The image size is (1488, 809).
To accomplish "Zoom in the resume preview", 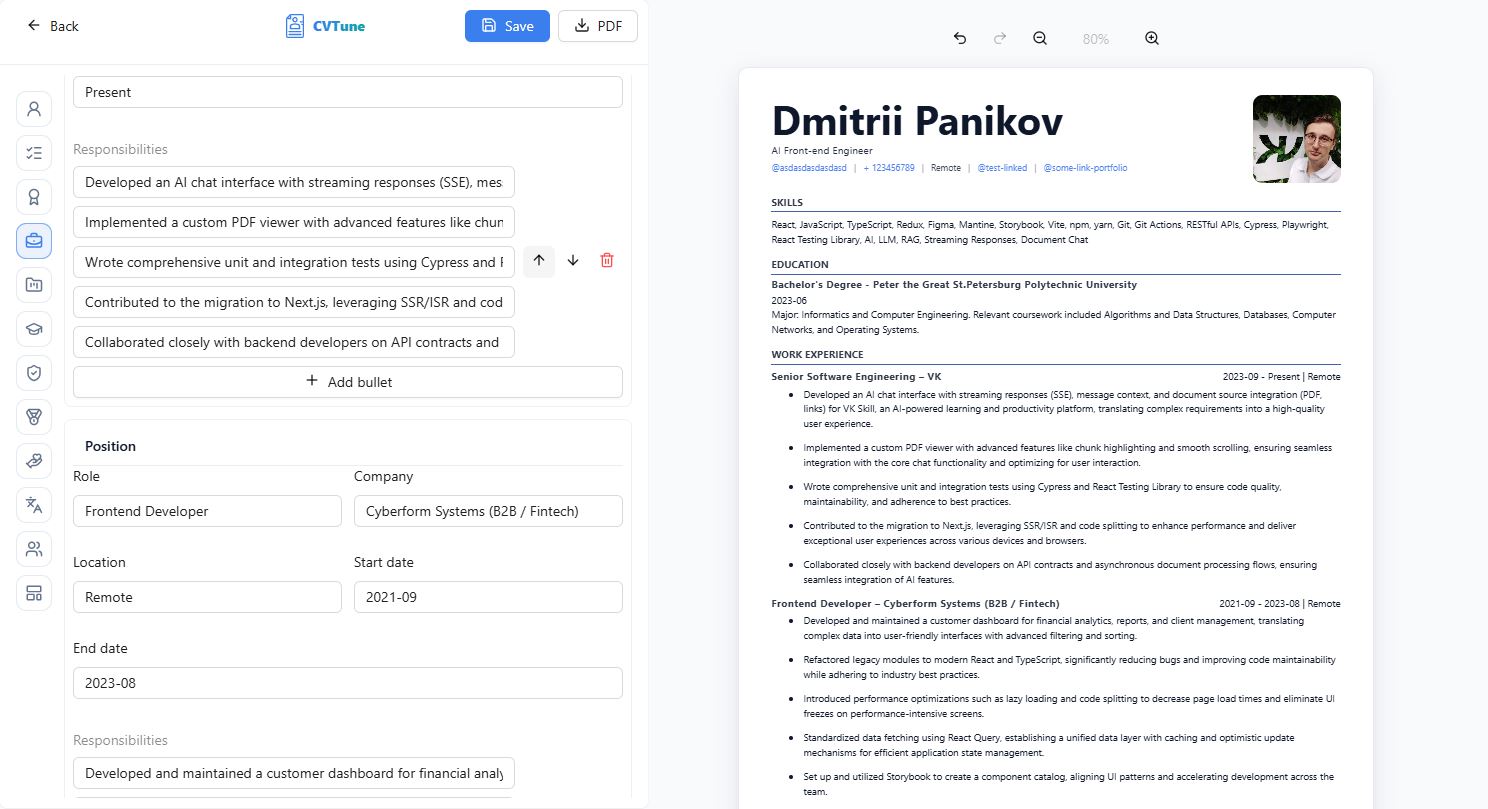I will (1152, 38).
